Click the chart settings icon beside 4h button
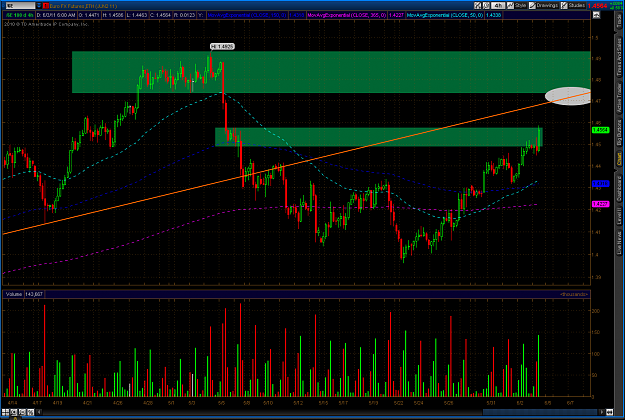This screenshot has width=625, height=420. coord(486,6)
